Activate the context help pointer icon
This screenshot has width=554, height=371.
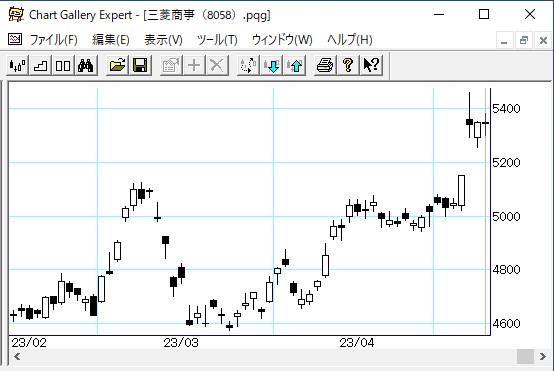pyautogui.click(x=371, y=65)
